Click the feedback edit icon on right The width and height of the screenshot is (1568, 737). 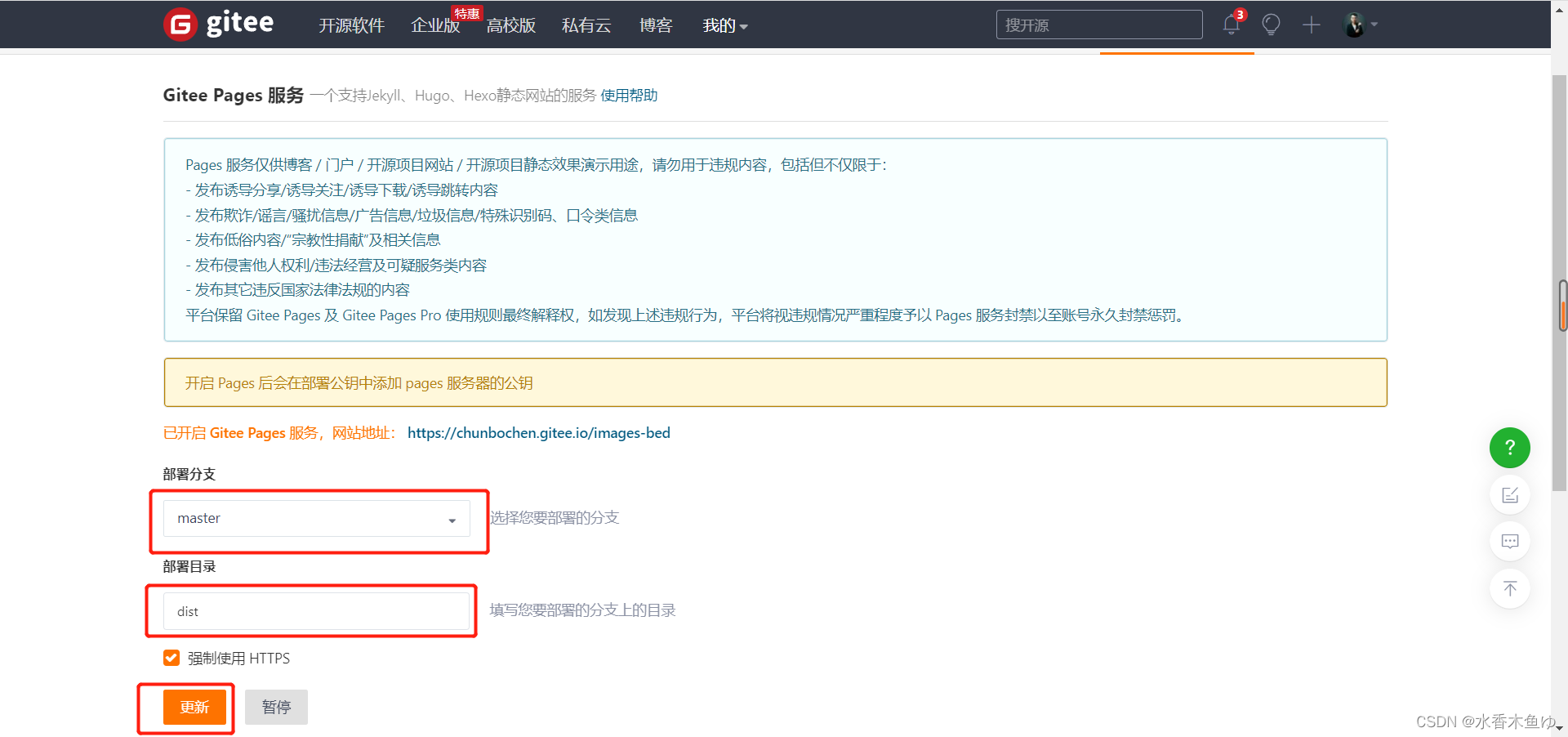click(x=1510, y=494)
